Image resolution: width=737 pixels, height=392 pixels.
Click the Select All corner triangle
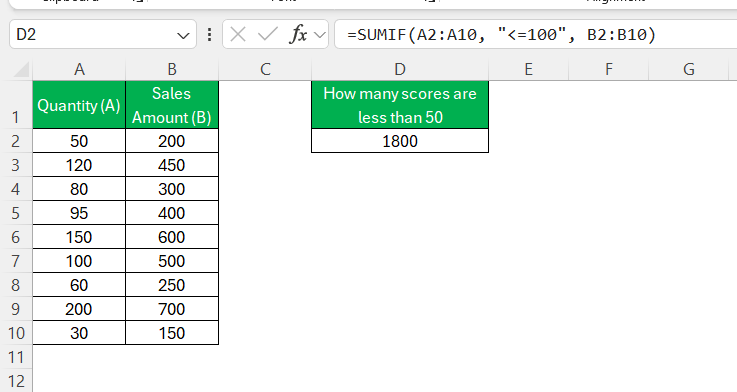pyautogui.click(x=21, y=70)
